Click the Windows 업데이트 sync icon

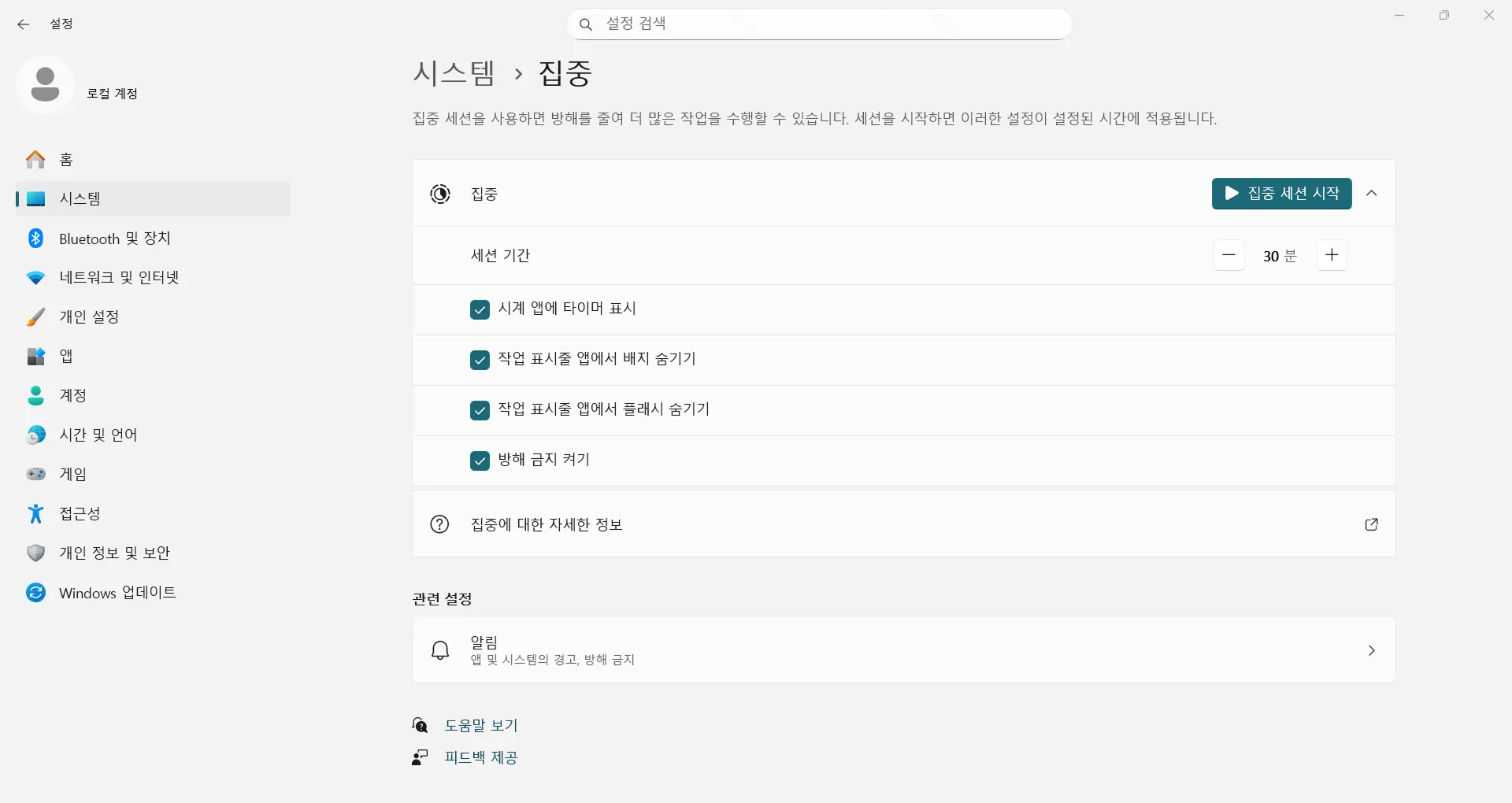(36, 592)
